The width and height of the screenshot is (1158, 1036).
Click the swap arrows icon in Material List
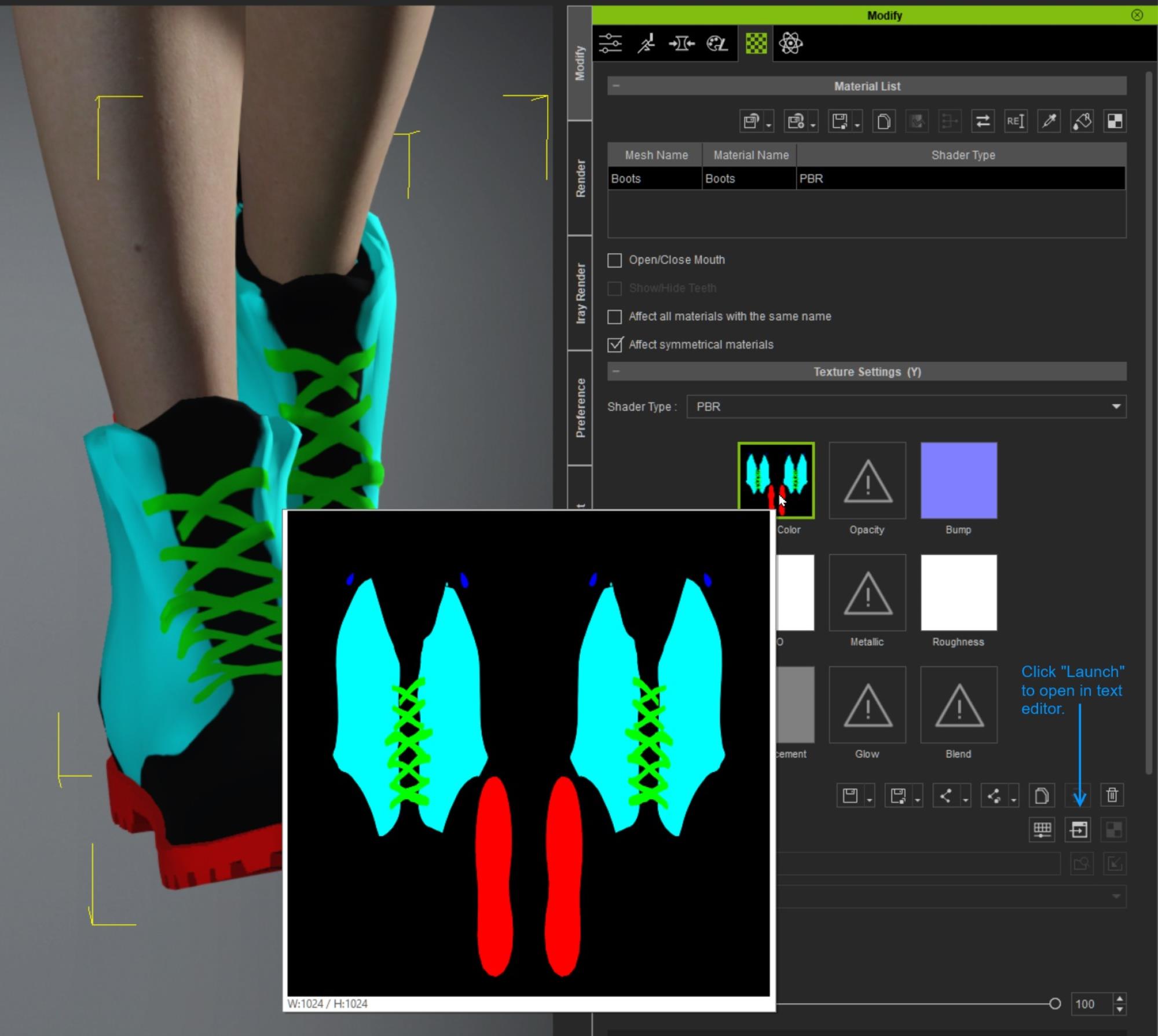pyautogui.click(x=983, y=121)
